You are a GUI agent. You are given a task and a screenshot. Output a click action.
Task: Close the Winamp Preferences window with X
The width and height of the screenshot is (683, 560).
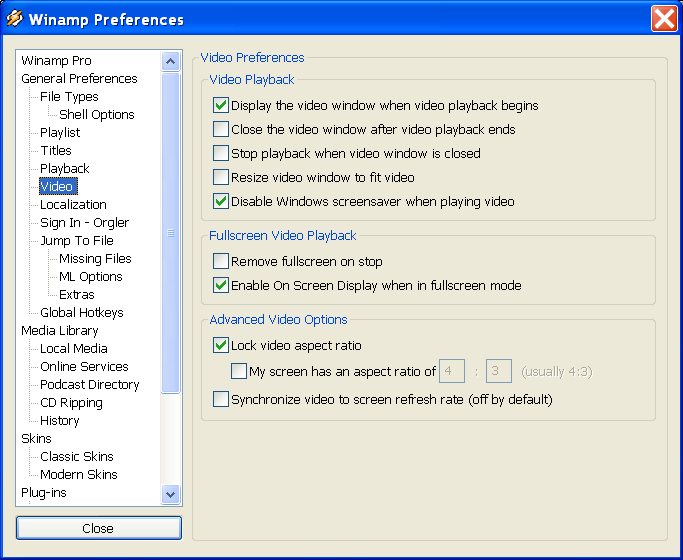(x=663, y=19)
